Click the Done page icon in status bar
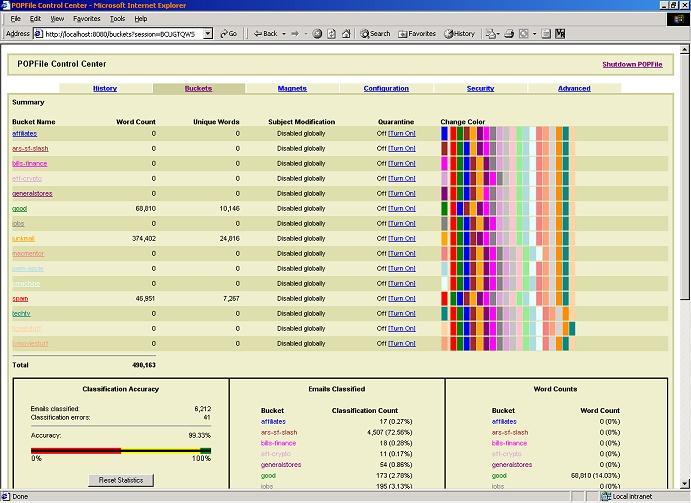 (x=6, y=497)
